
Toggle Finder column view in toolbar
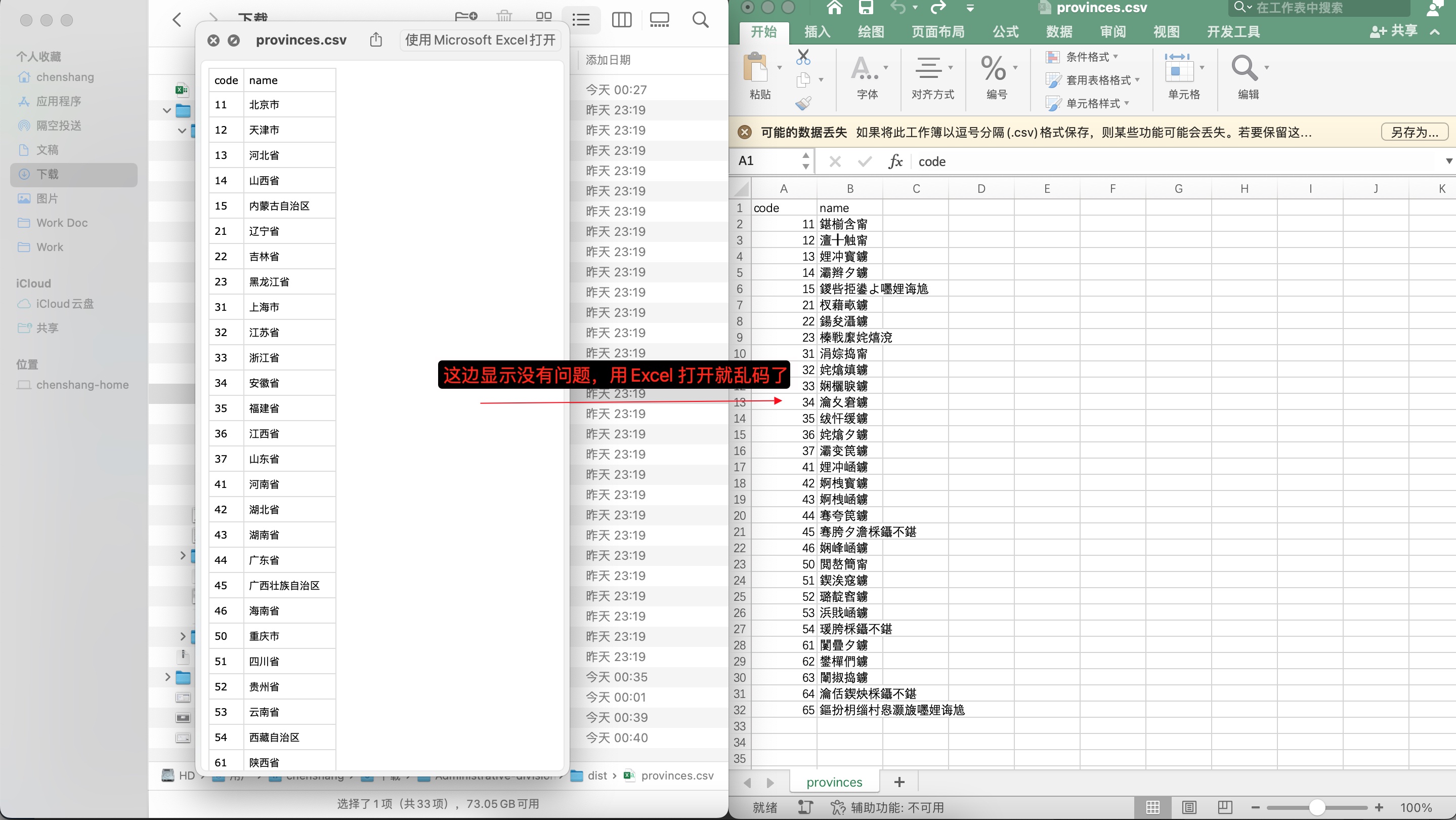coord(621,20)
